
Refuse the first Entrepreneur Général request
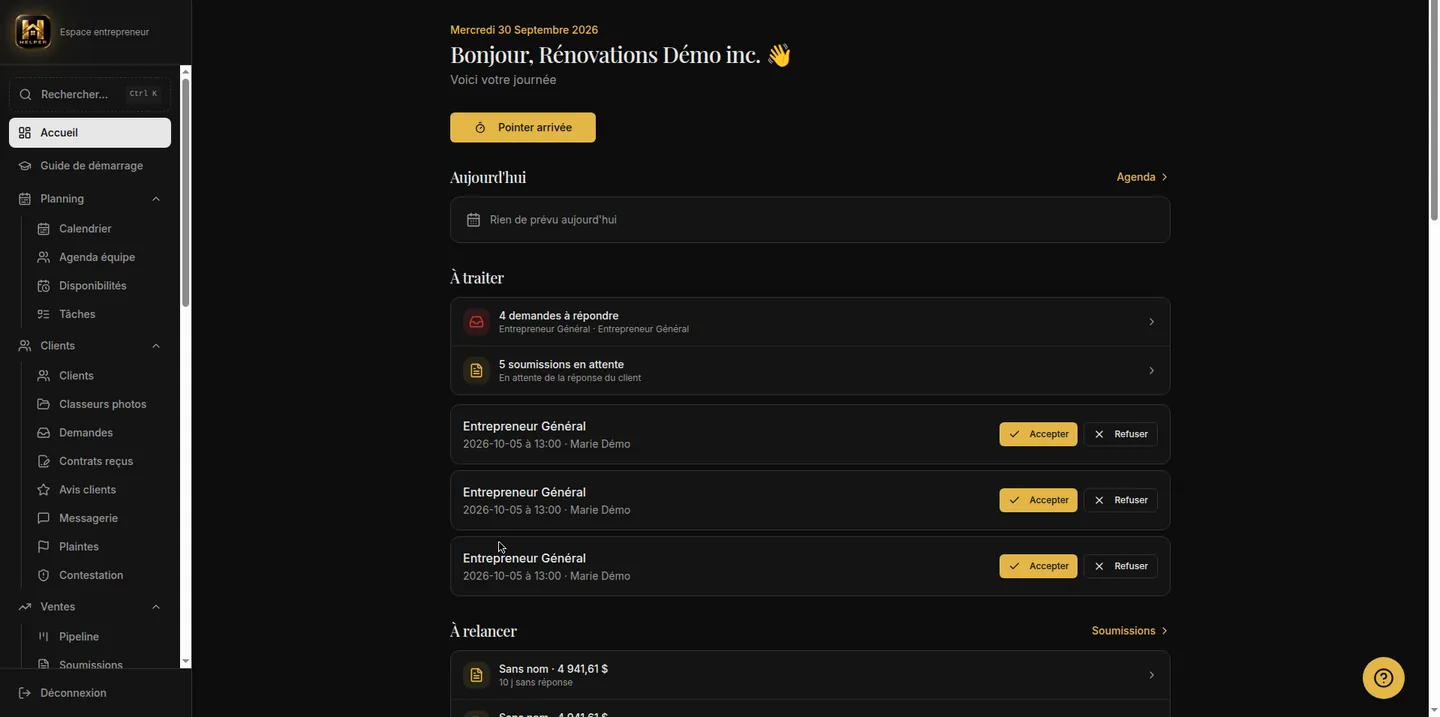click(1121, 434)
